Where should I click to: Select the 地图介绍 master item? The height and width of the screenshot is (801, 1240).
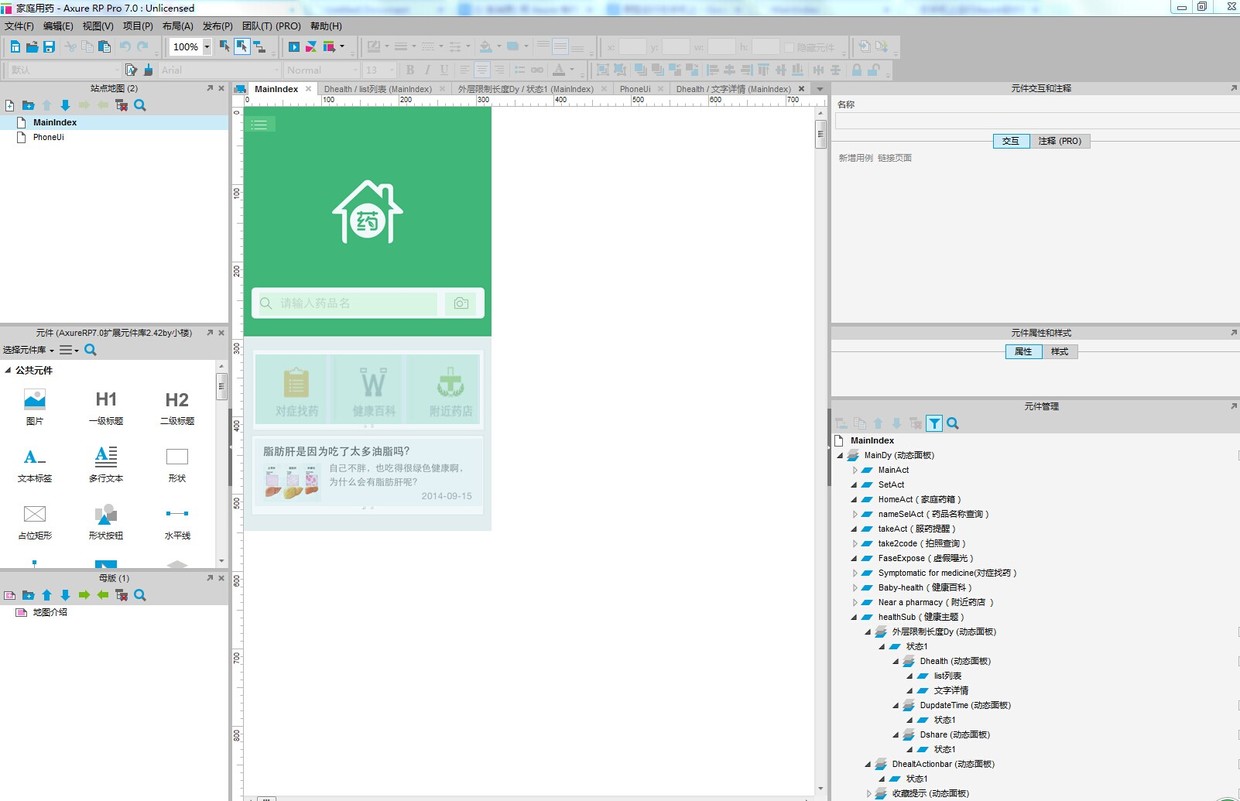(x=50, y=612)
